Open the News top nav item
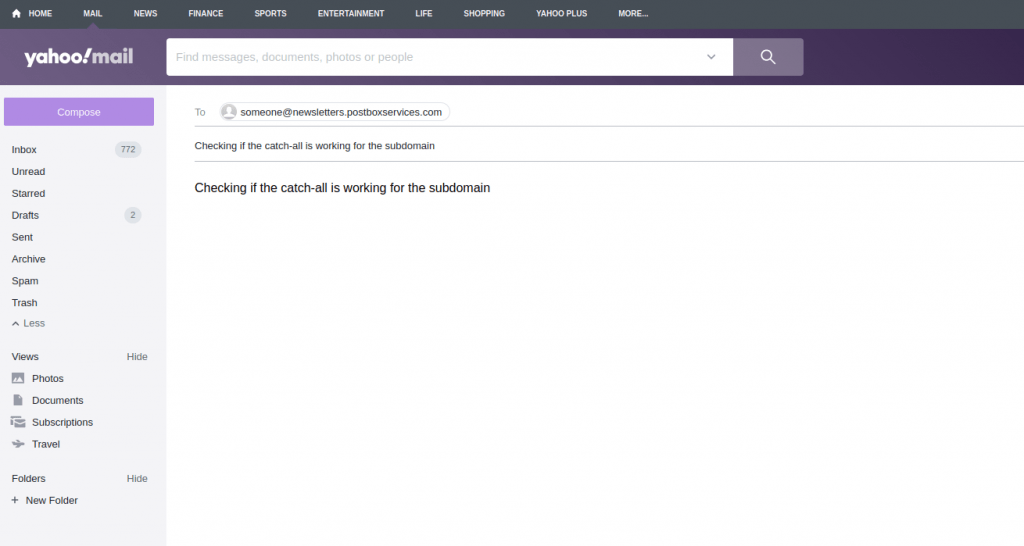 coord(145,13)
